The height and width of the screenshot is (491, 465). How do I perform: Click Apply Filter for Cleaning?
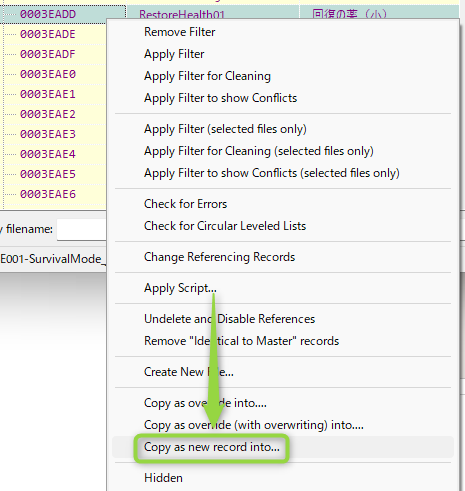pyautogui.click(x=207, y=76)
